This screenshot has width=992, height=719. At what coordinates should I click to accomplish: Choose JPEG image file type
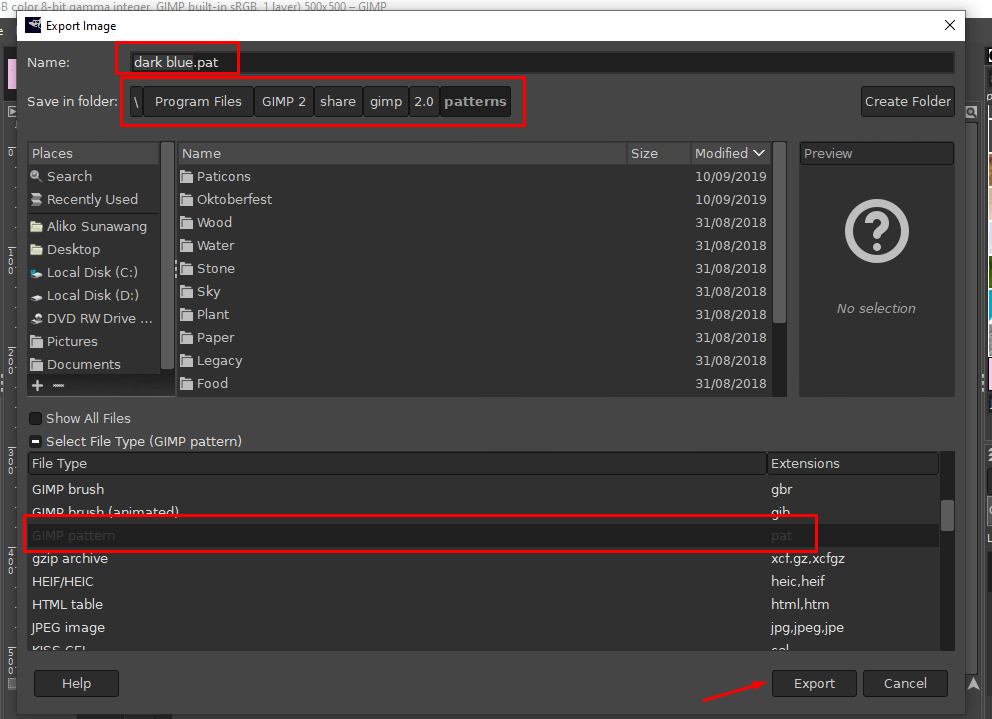click(x=483, y=627)
